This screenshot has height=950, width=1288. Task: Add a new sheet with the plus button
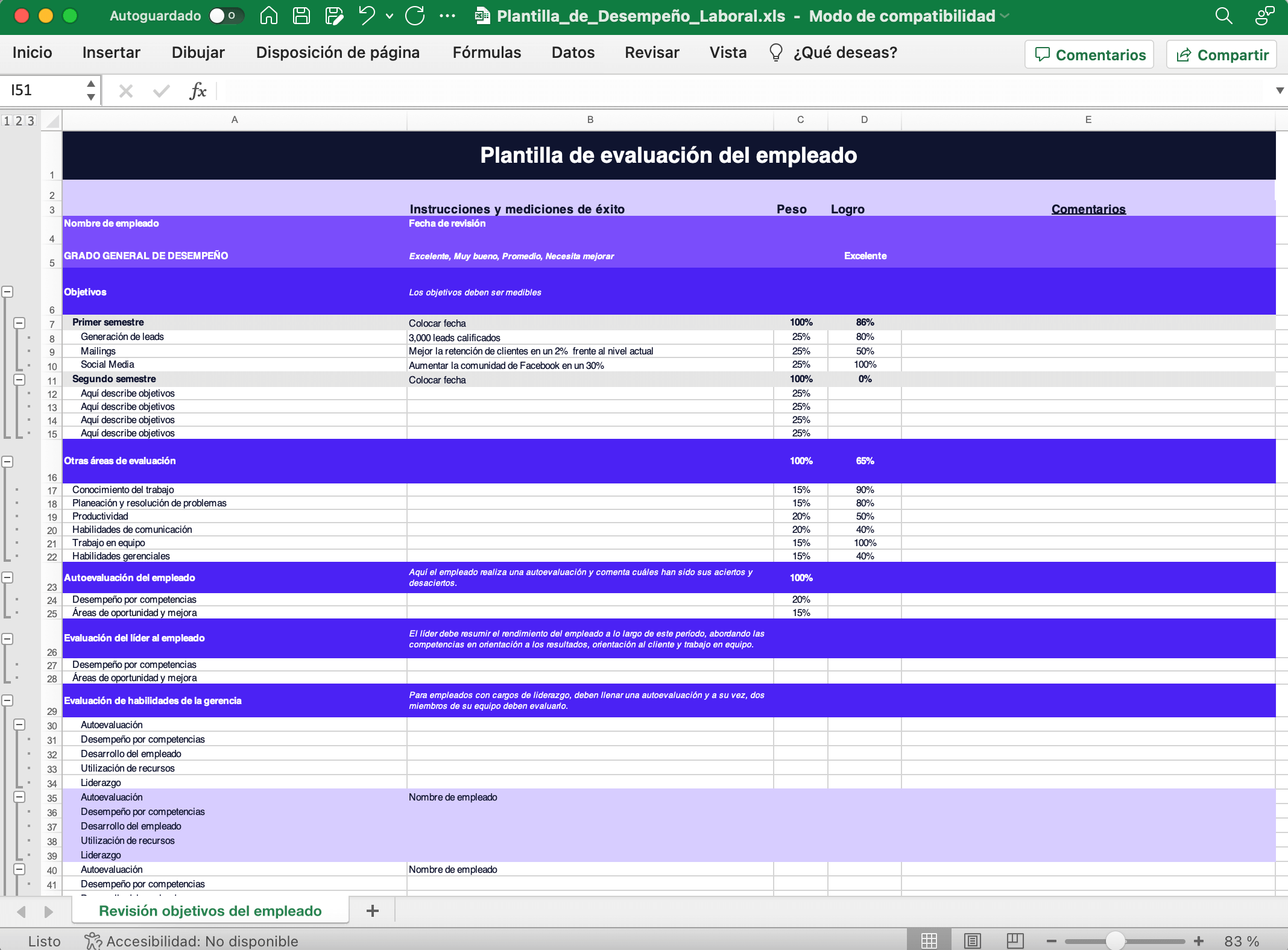click(373, 911)
